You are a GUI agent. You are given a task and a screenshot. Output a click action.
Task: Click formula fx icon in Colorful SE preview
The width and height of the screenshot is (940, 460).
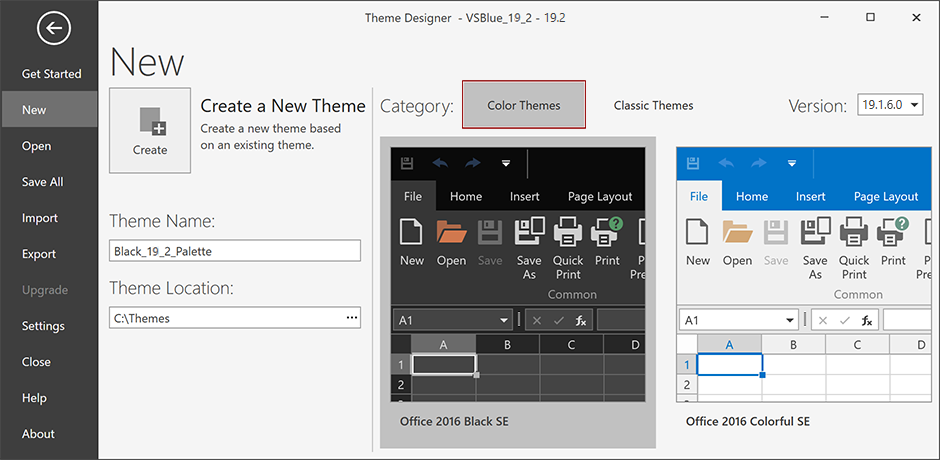(x=867, y=320)
